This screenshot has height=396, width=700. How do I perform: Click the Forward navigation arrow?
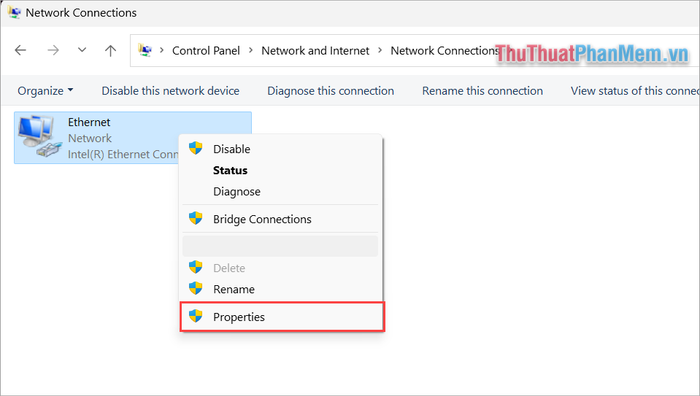coord(53,50)
